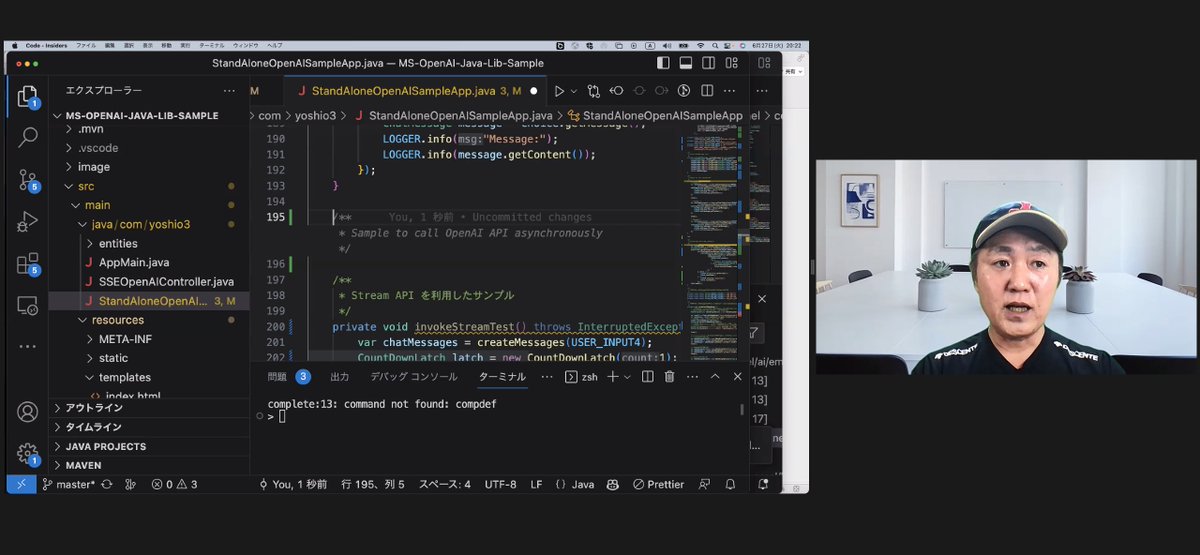Open SSEOpenAIController.java in the explorer
The width and height of the screenshot is (1200, 555).
[x=158, y=281]
